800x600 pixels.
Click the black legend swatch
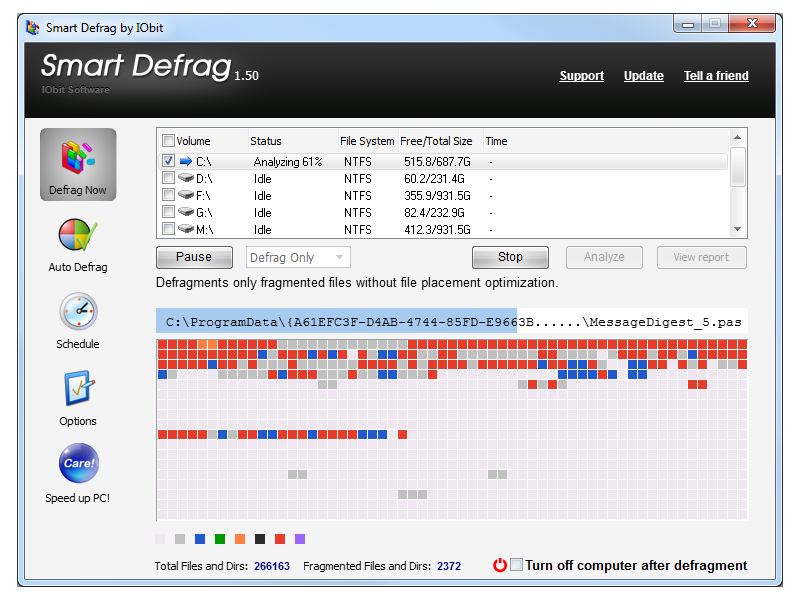(260, 539)
